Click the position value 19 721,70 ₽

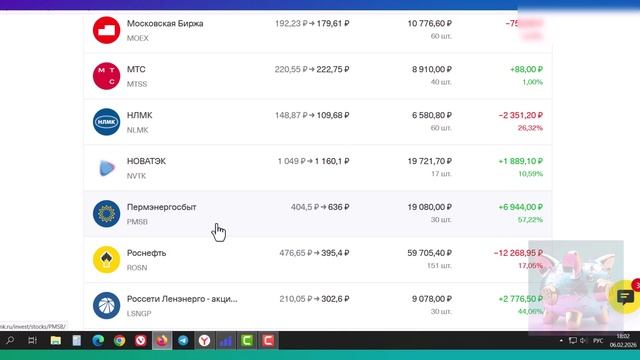tap(429, 161)
